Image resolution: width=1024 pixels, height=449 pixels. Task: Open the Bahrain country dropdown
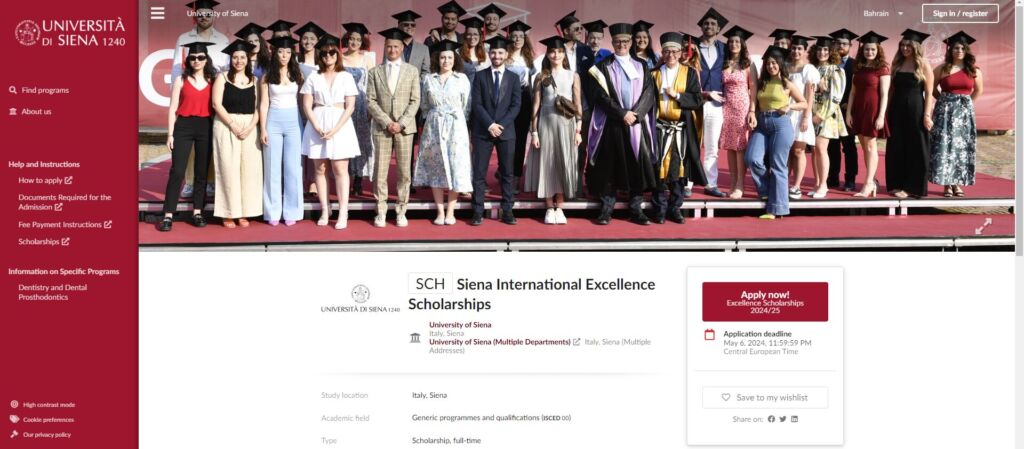tap(883, 13)
